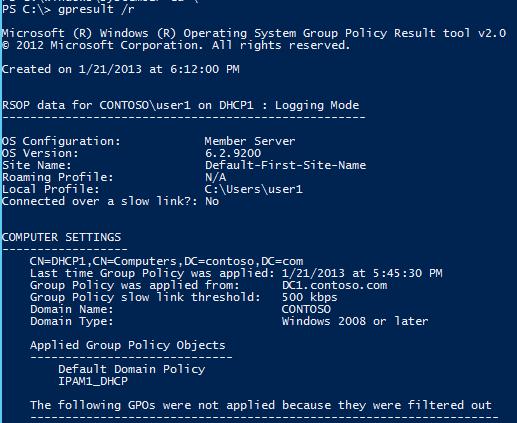Click the 'Default-First-Site-Name' site value
Image resolution: width=517 pixels, height=423 pixels.
click(x=285, y=165)
